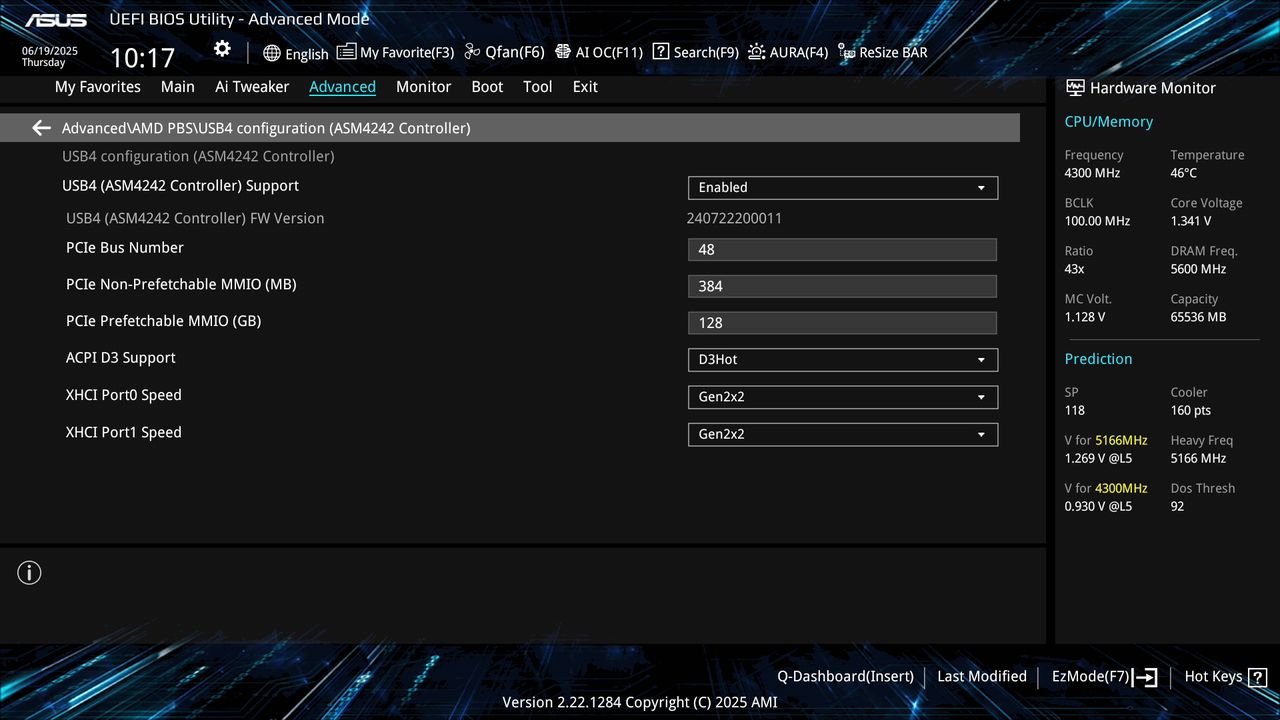The height and width of the screenshot is (720, 1280).
Task: Change ACPI D3 Support to D3Cold
Action: pos(842,359)
